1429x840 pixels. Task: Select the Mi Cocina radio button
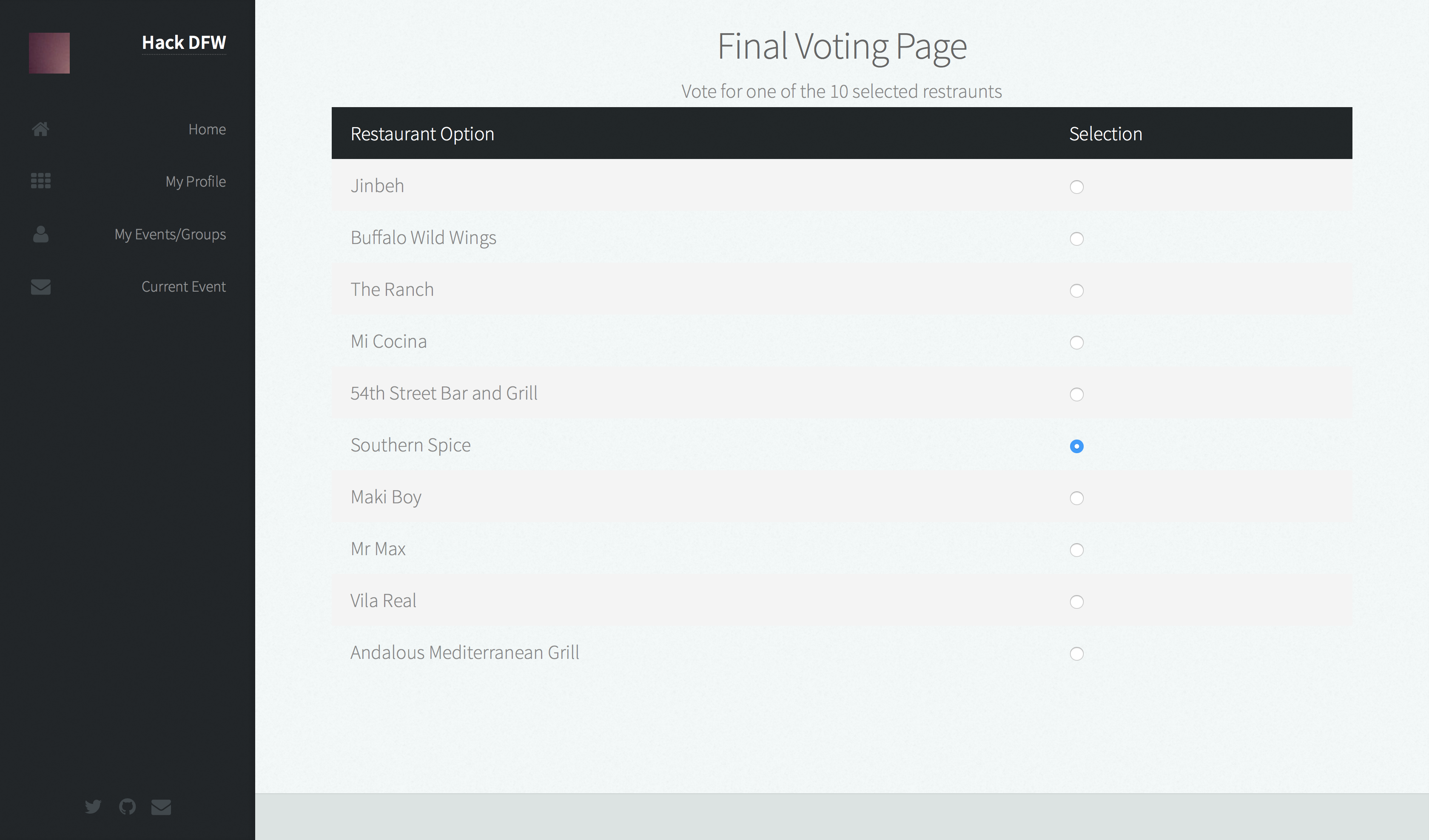tap(1076, 342)
